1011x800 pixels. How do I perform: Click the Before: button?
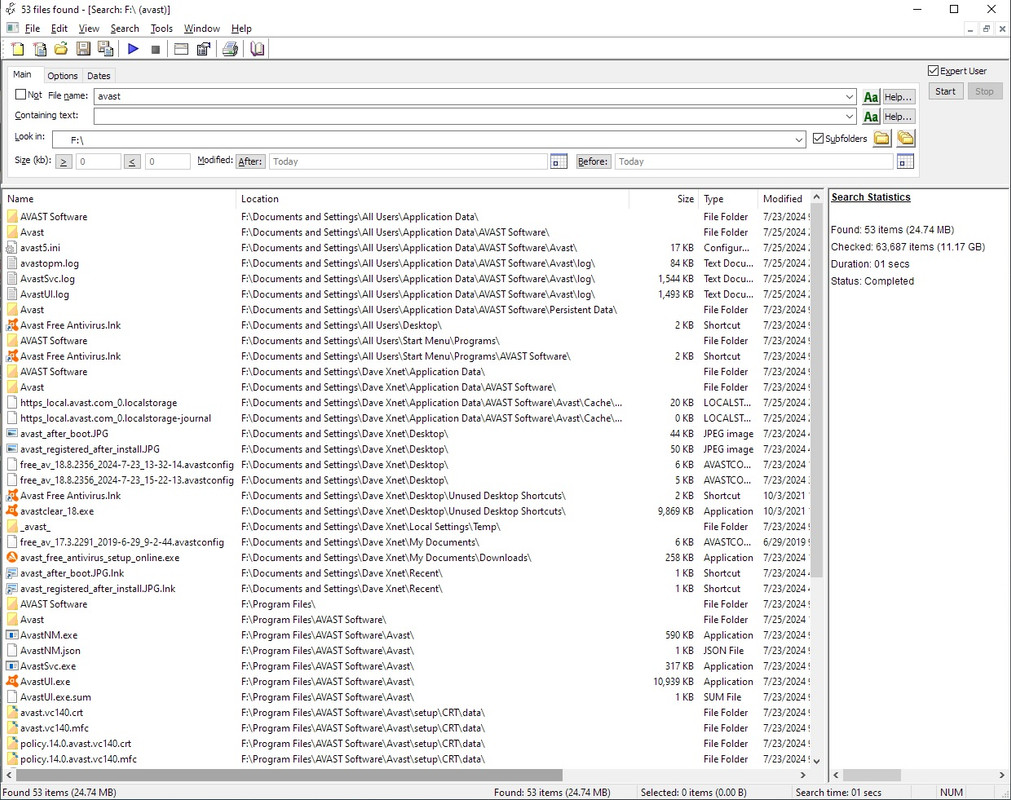593,162
